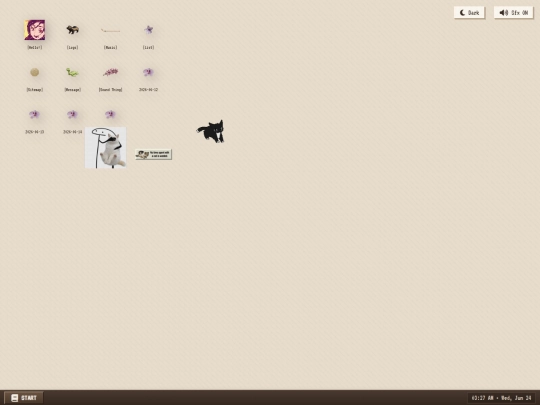Open the [Message] green dinosaur icon
This screenshot has width=540, height=405.
pos(72,72)
